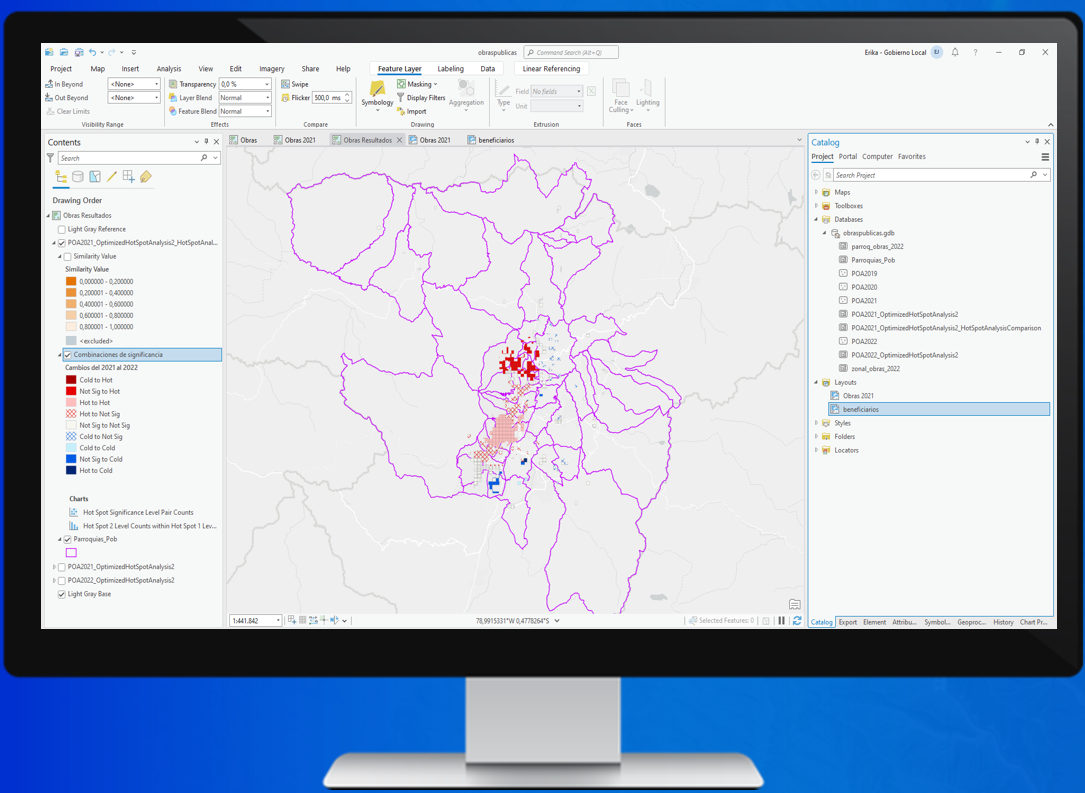Open the Transparency percentage dropdown
Screen dimensions: 1085x793
[267, 85]
